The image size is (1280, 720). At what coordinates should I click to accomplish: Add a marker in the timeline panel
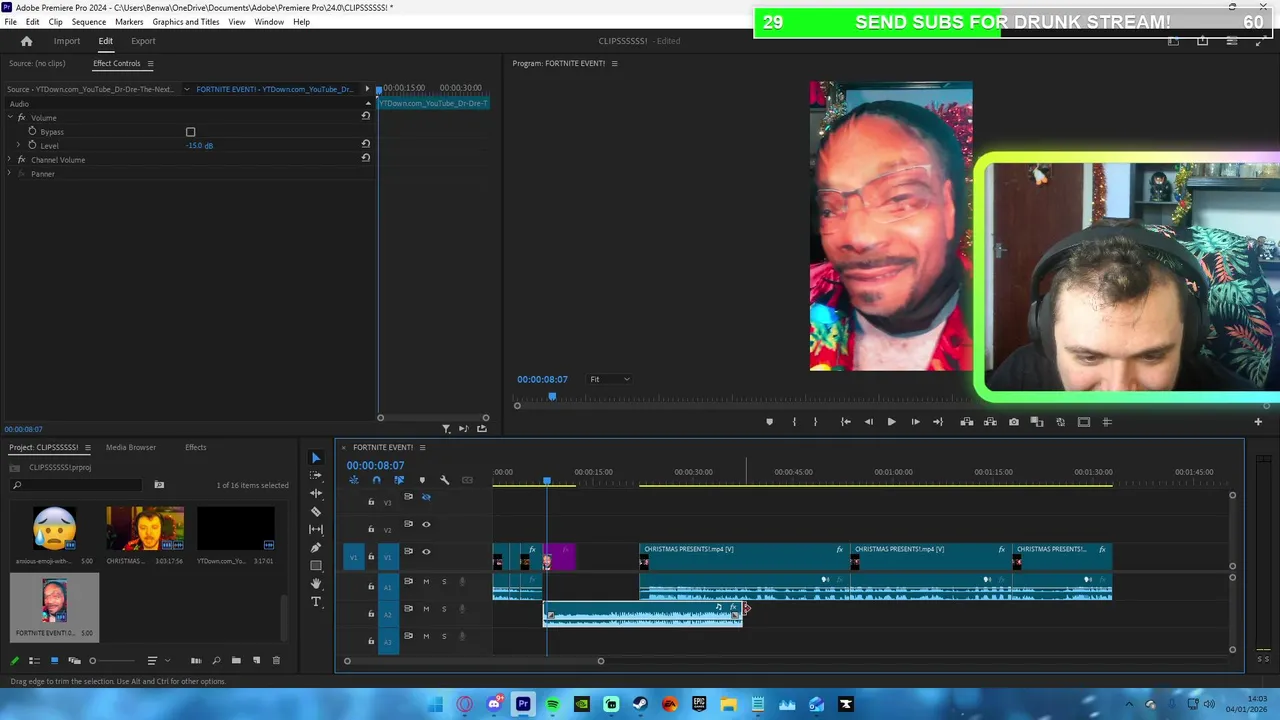click(422, 480)
